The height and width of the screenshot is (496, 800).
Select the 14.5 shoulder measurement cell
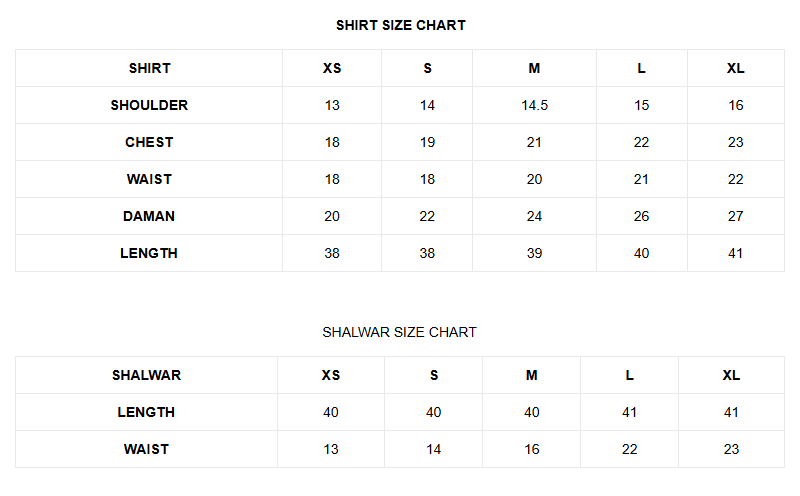click(534, 105)
